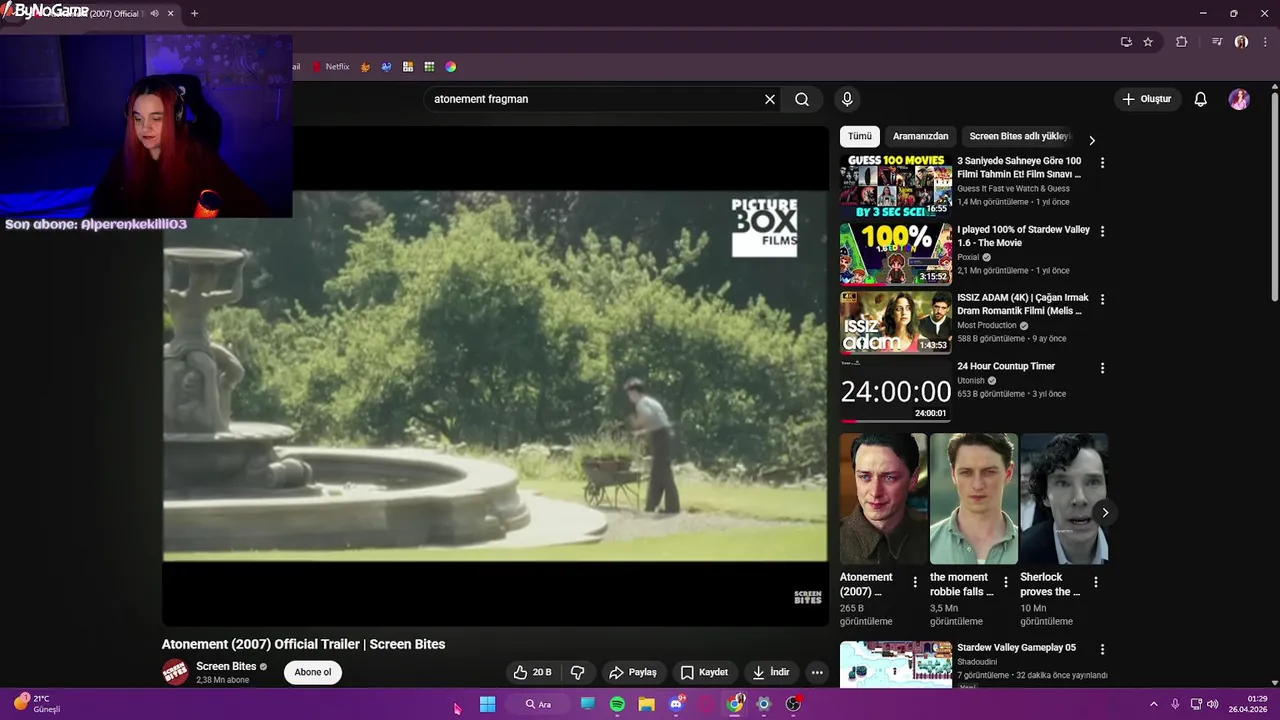The width and height of the screenshot is (1280, 720).
Task: Open Discord from the taskbar
Action: pyautogui.click(x=676, y=704)
